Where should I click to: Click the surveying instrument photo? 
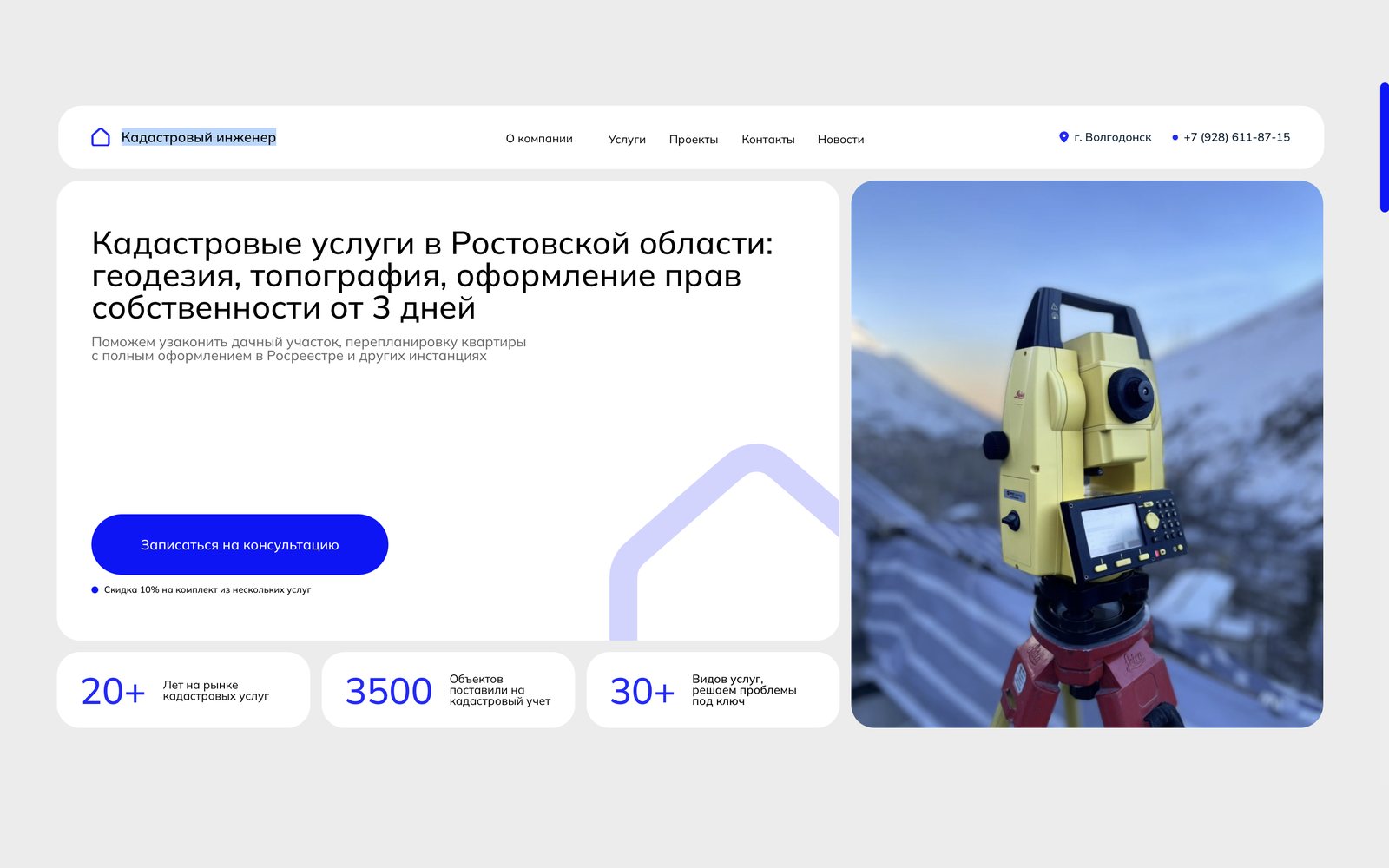pos(1087,454)
